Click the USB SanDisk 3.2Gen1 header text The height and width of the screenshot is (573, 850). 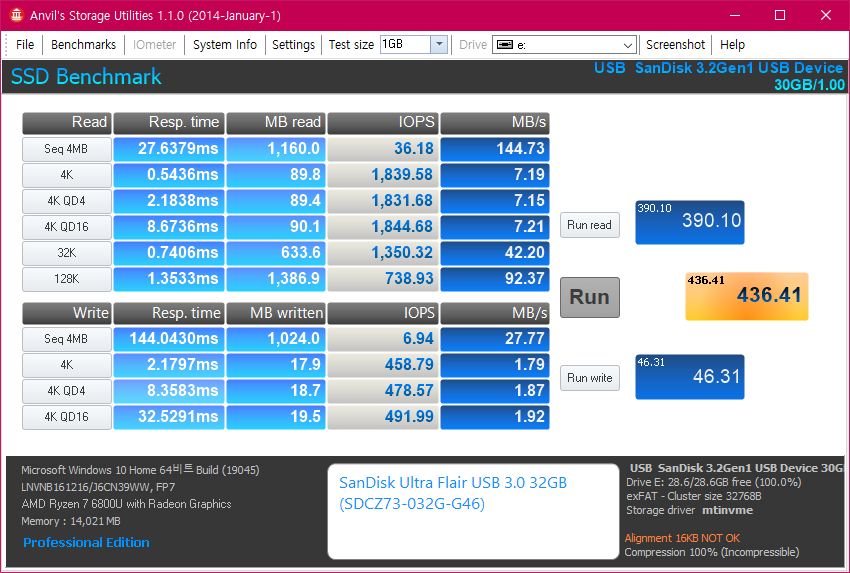(718, 68)
